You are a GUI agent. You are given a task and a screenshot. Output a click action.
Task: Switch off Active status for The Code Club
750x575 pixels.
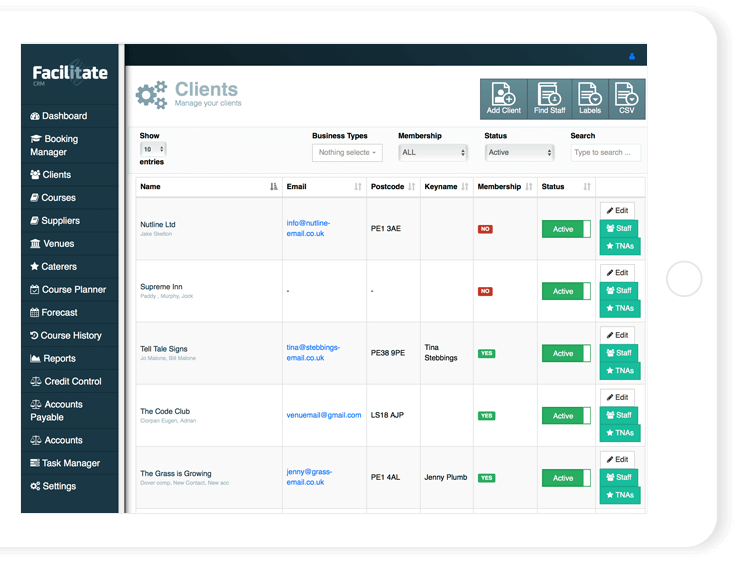click(x=566, y=416)
